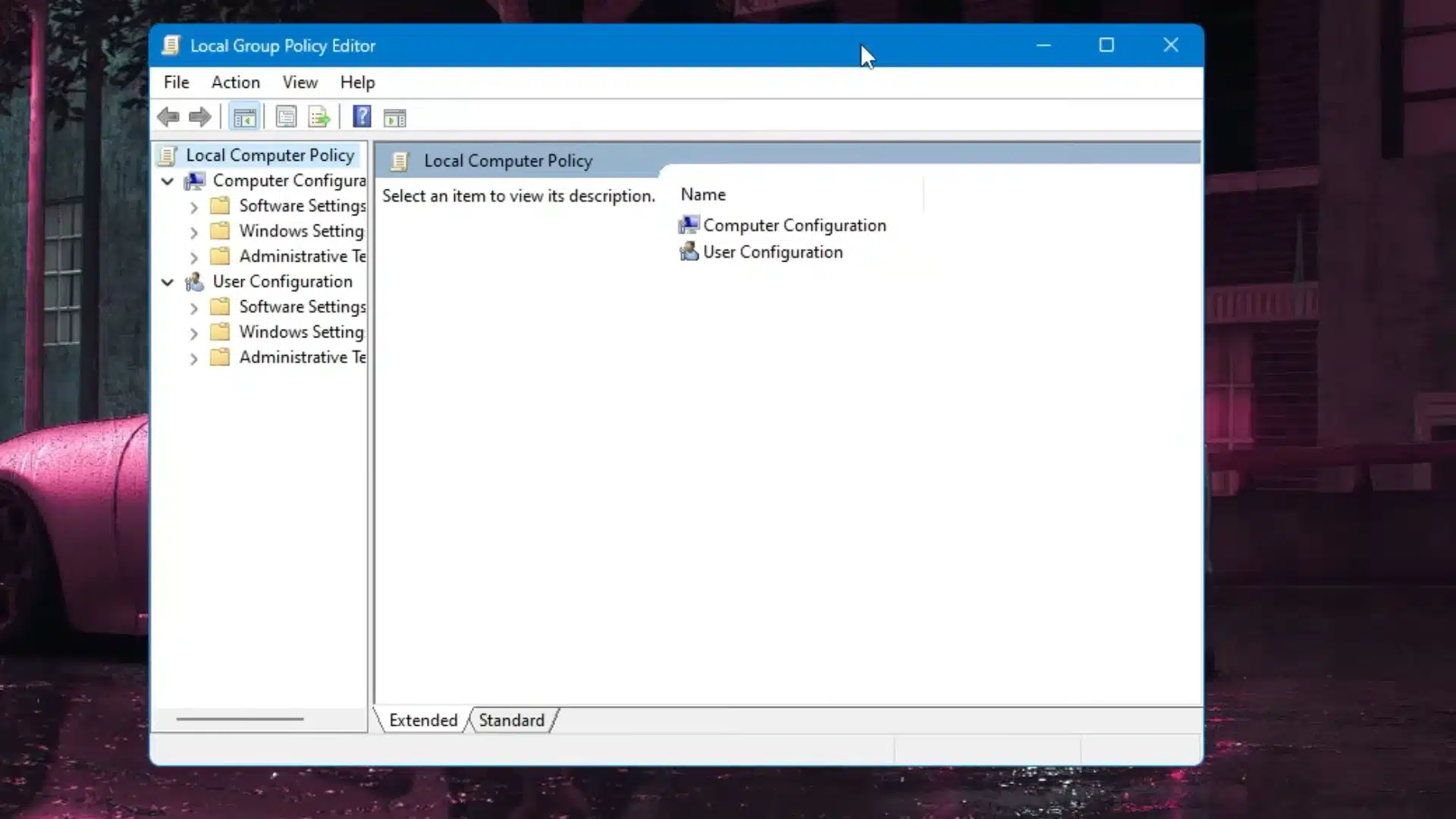This screenshot has height=819, width=1456.
Task: Click the Local Computer Policy header of the details pane
Action: coord(508,161)
